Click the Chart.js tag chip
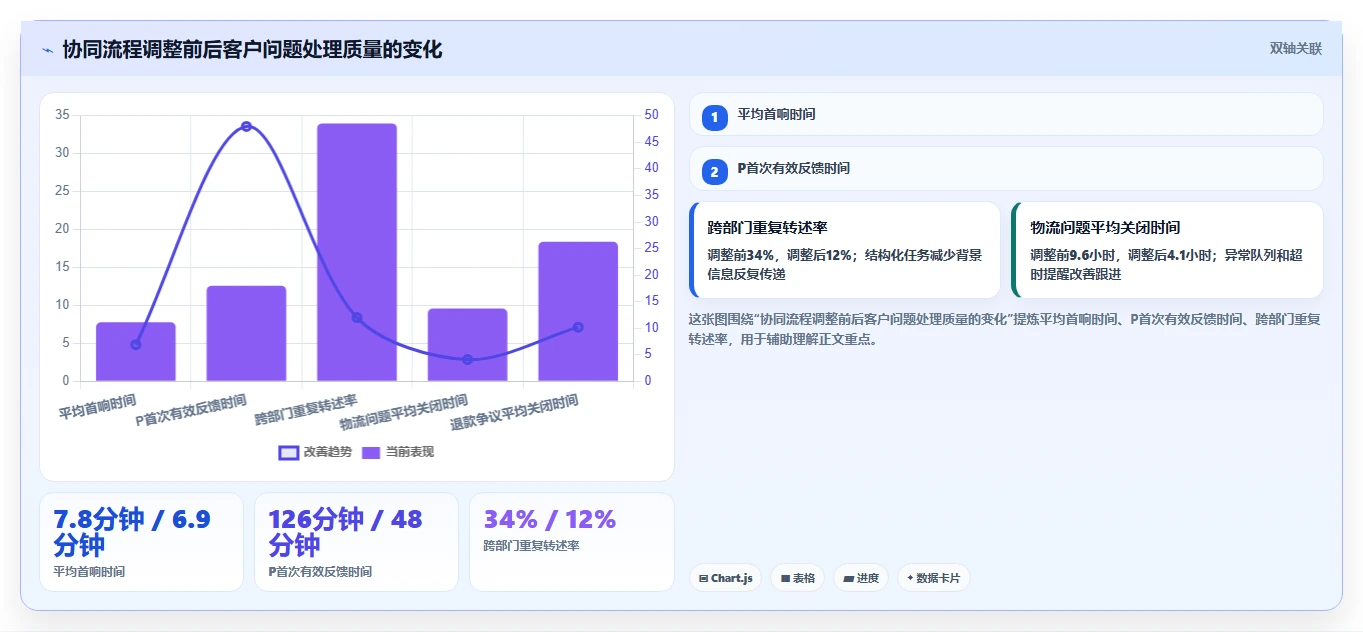 [x=726, y=578]
